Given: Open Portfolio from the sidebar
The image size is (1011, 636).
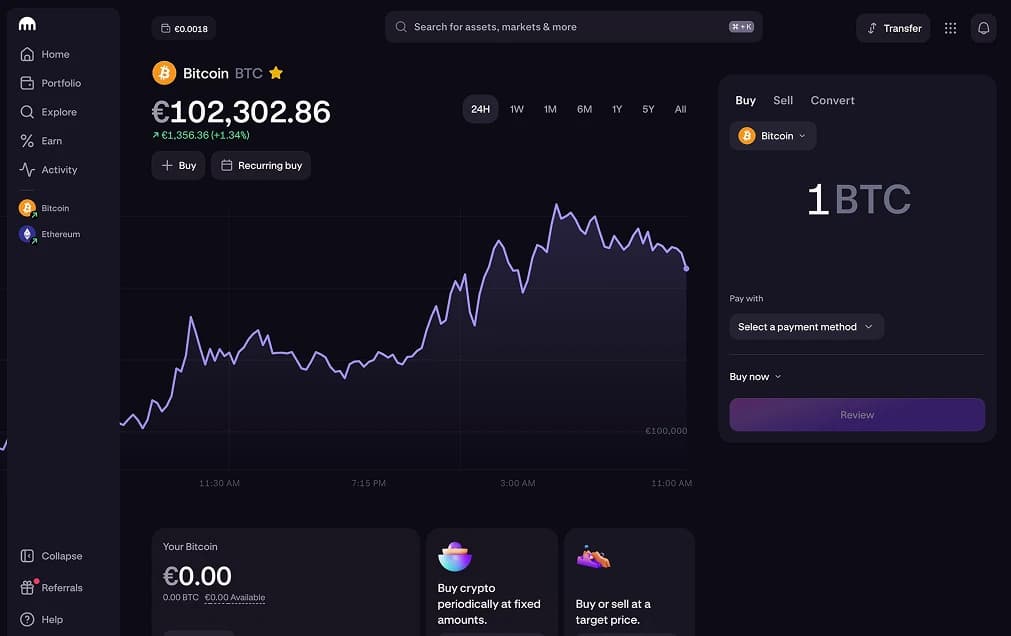Looking at the screenshot, I should (60, 83).
